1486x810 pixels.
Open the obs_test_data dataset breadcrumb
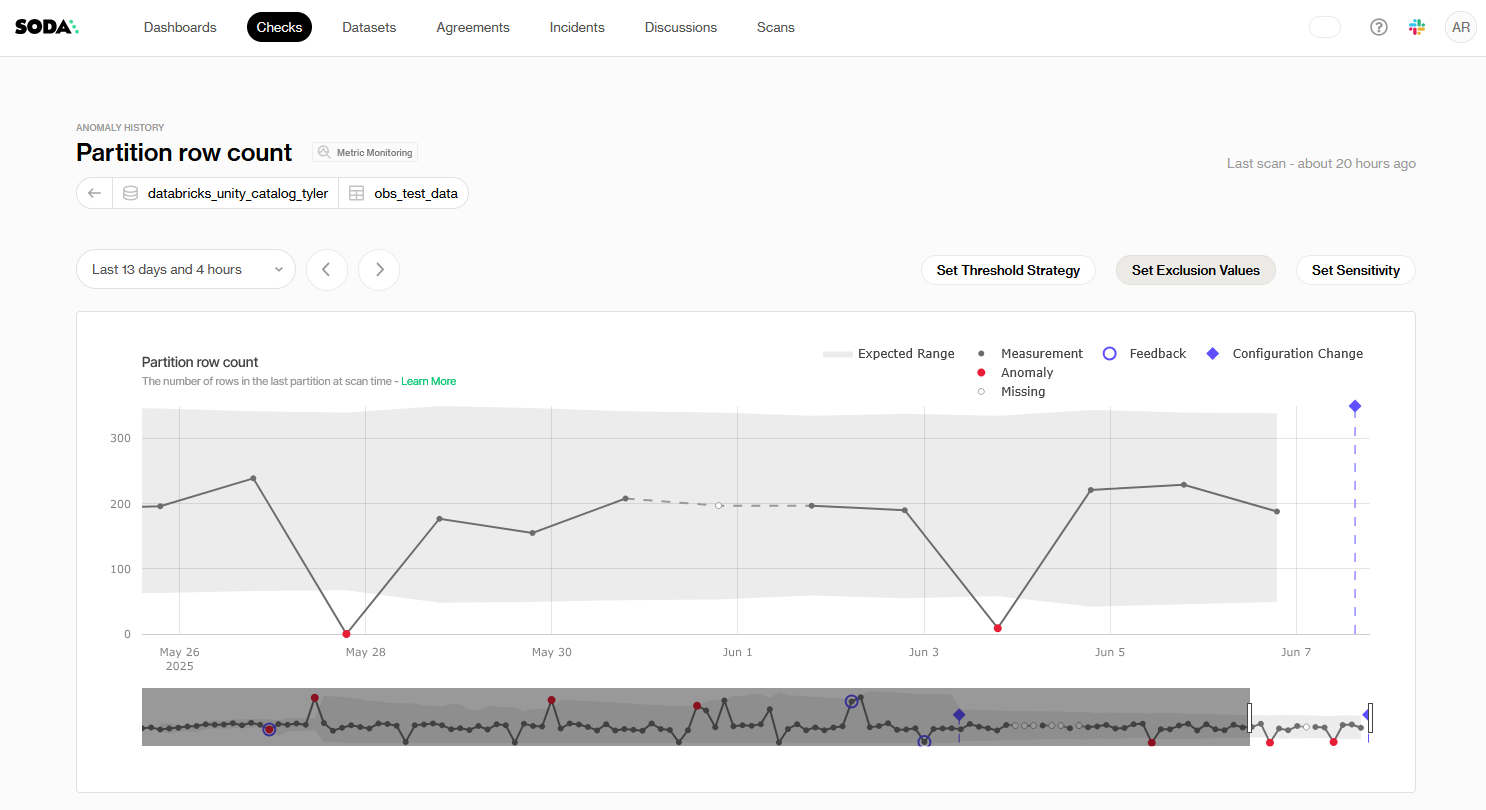click(x=404, y=193)
